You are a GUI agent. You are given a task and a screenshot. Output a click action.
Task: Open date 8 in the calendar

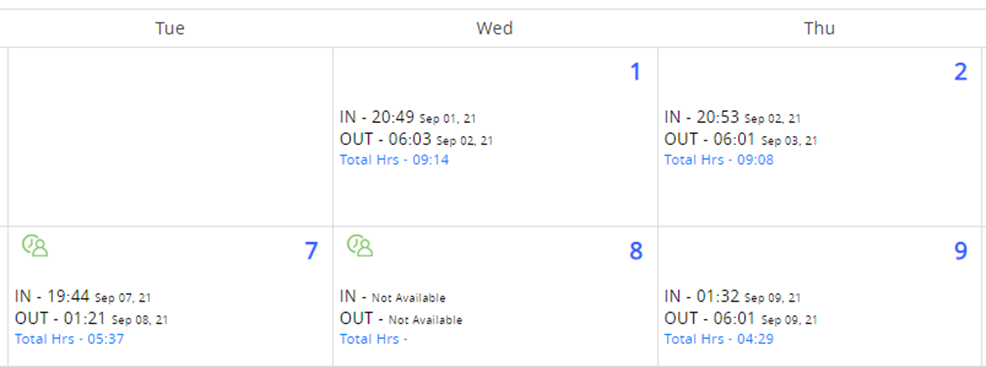coord(636,251)
